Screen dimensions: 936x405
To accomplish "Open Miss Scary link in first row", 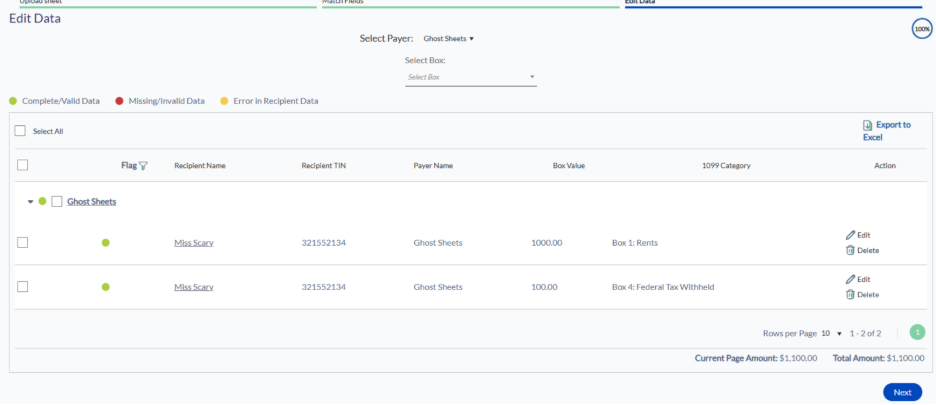I will [x=193, y=243].
